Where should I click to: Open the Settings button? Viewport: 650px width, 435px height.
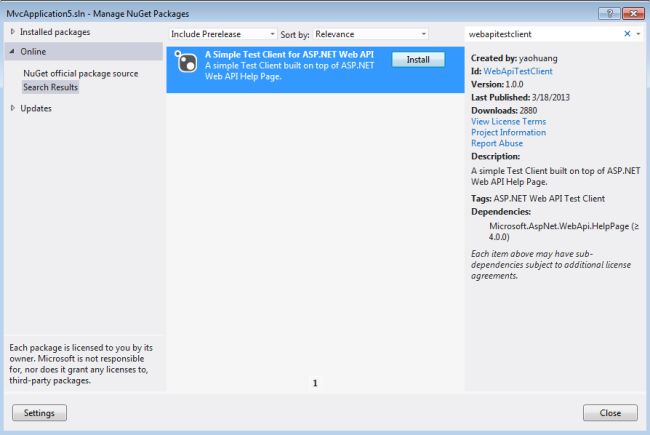point(39,413)
